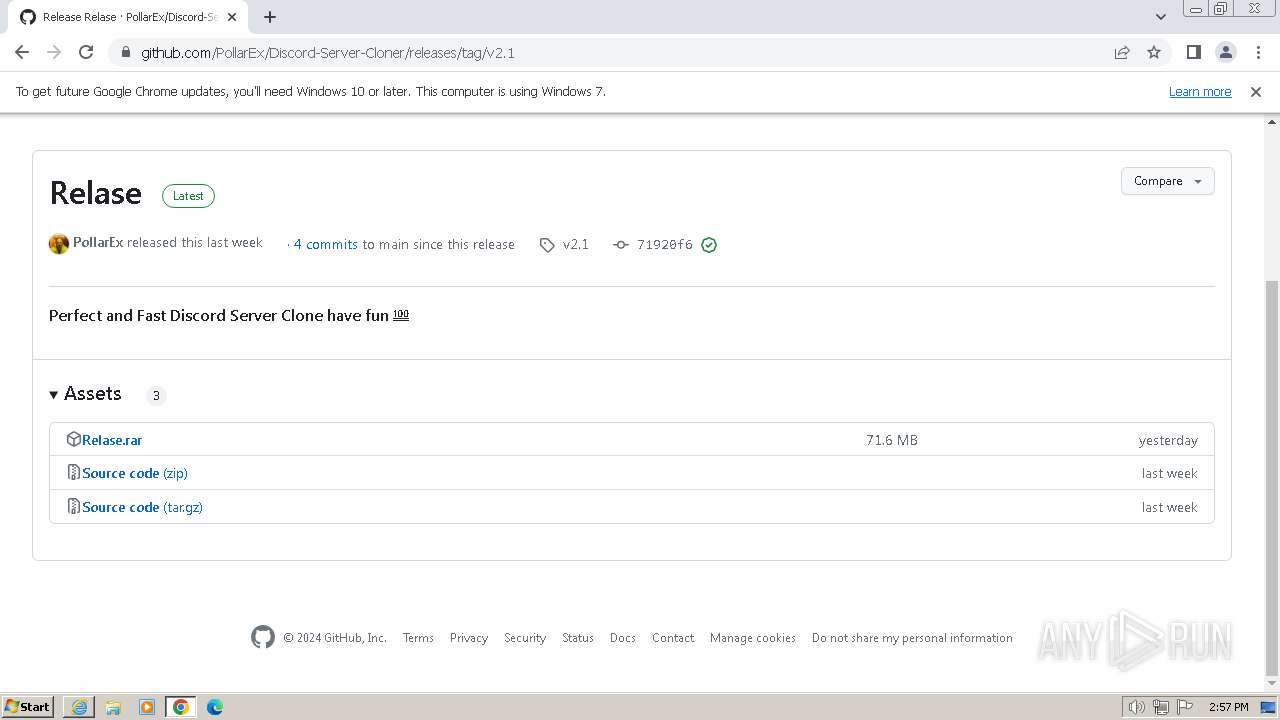Screen dimensions: 1280x720
Task: Dismiss the Chrome update notification bar
Action: click(1256, 91)
